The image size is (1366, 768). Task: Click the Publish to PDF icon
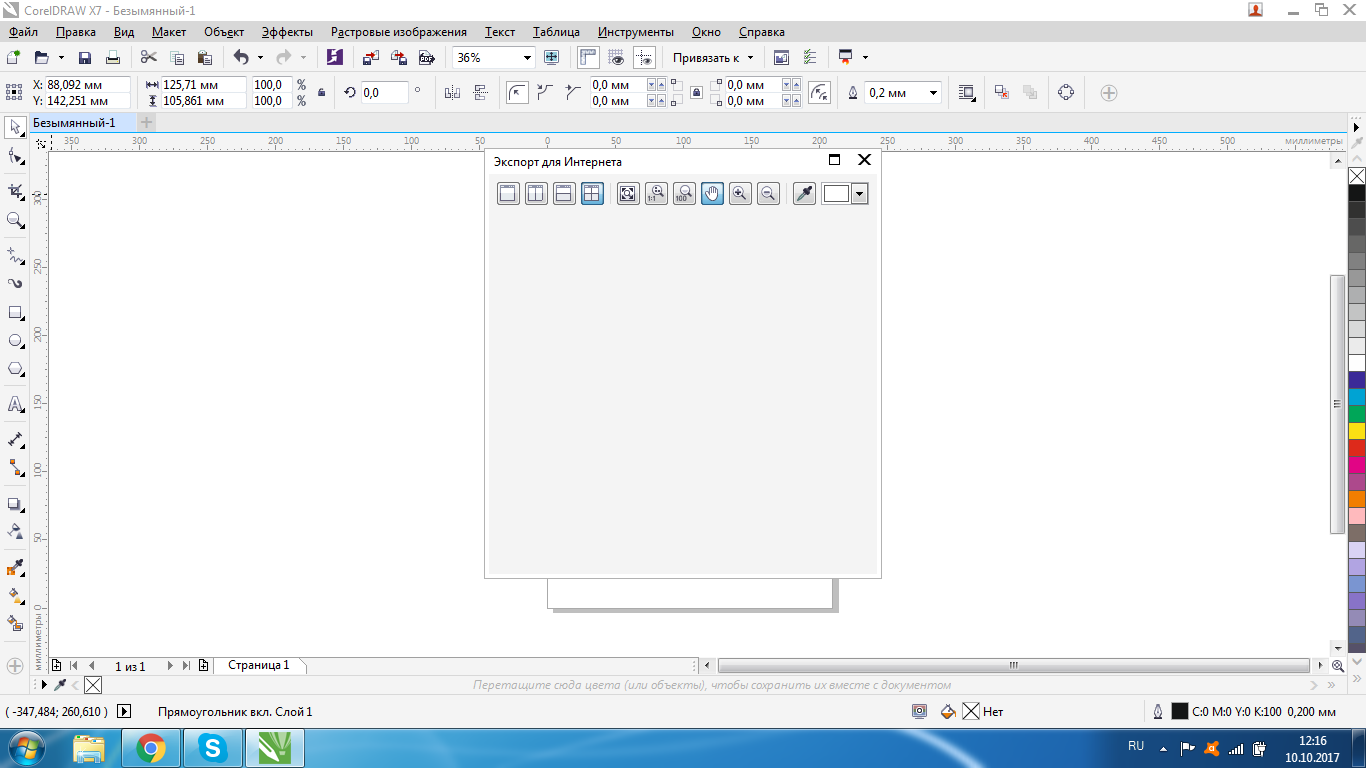point(427,58)
